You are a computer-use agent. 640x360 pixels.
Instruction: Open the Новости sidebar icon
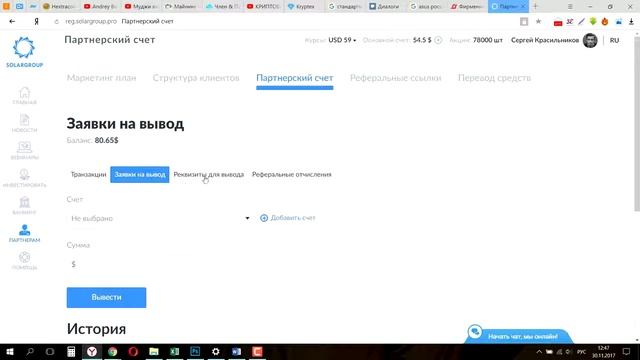pyautogui.click(x=24, y=123)
